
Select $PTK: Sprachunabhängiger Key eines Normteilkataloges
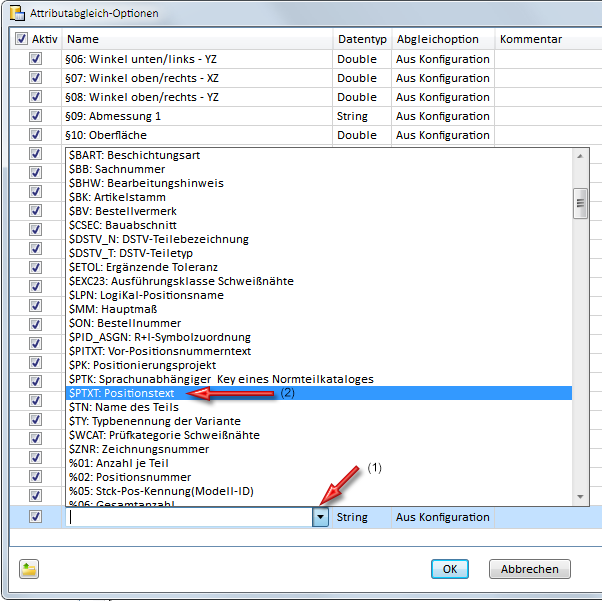(319, 379)
